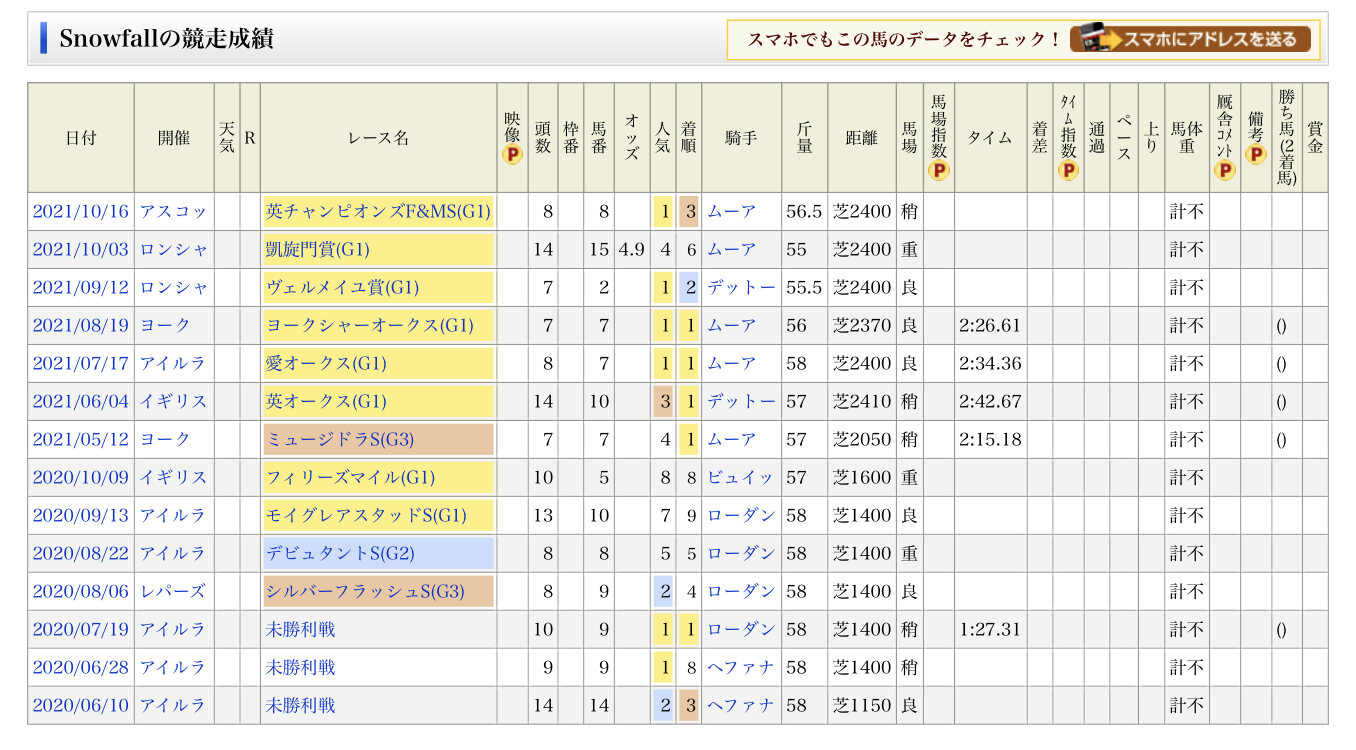Open ミュージドラS(G3) race link
1356x750 pixels.
pos(340,440)
